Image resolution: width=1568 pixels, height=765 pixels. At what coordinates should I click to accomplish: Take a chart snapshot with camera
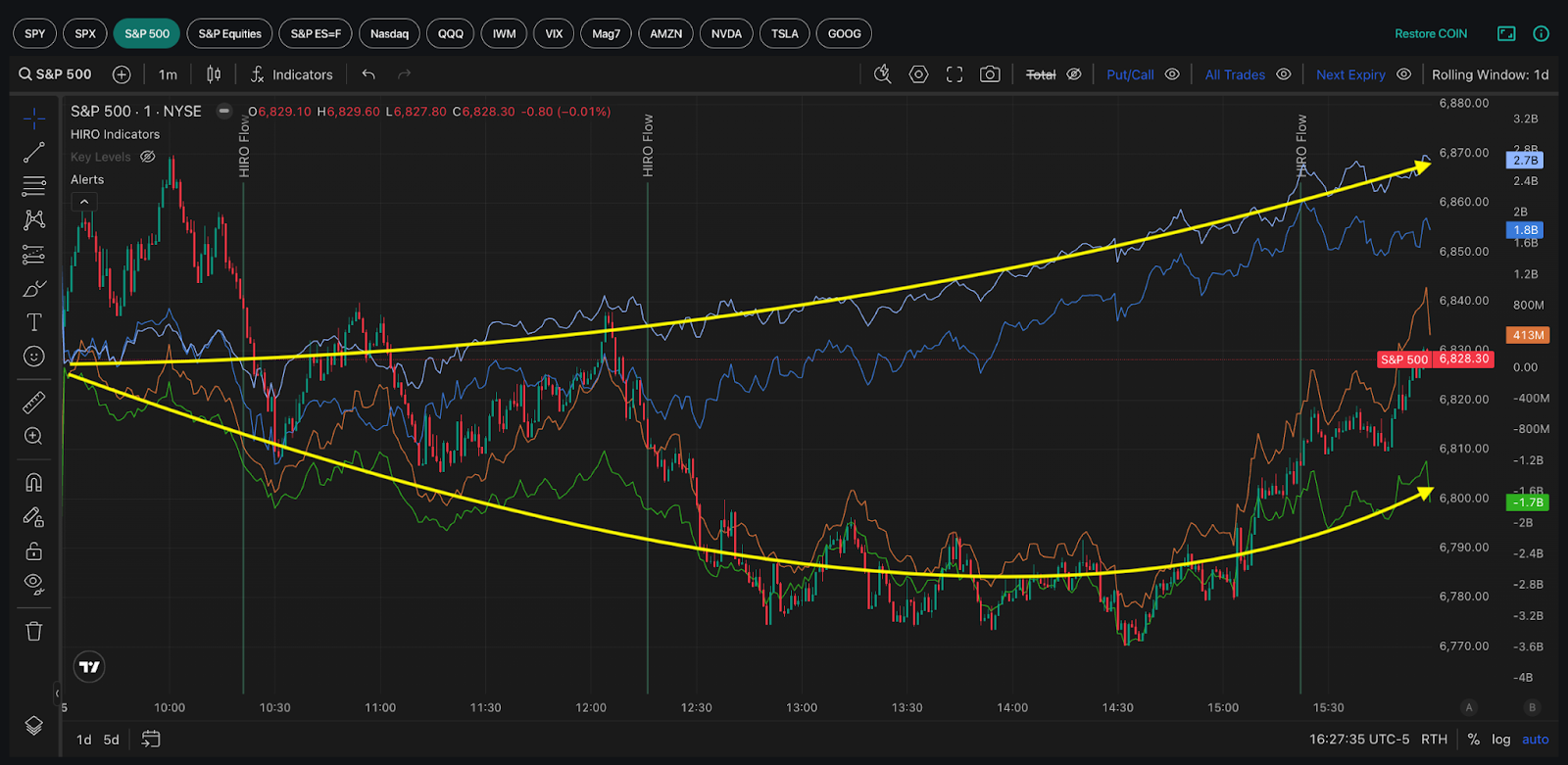pos(990,74)
